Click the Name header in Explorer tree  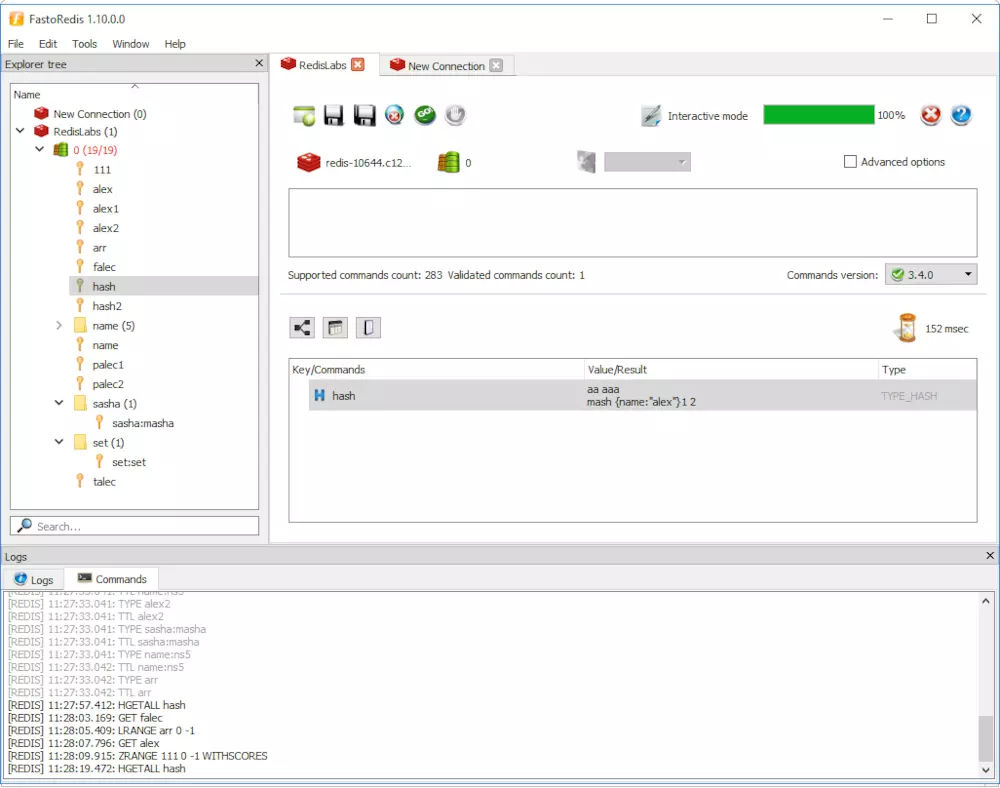(135, 94)
